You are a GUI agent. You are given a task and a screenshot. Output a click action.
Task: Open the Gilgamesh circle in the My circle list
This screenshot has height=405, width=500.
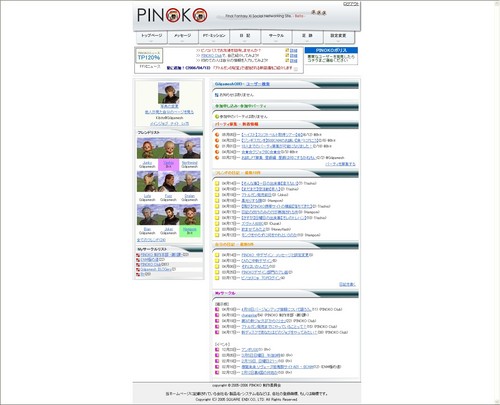(156, 269)
